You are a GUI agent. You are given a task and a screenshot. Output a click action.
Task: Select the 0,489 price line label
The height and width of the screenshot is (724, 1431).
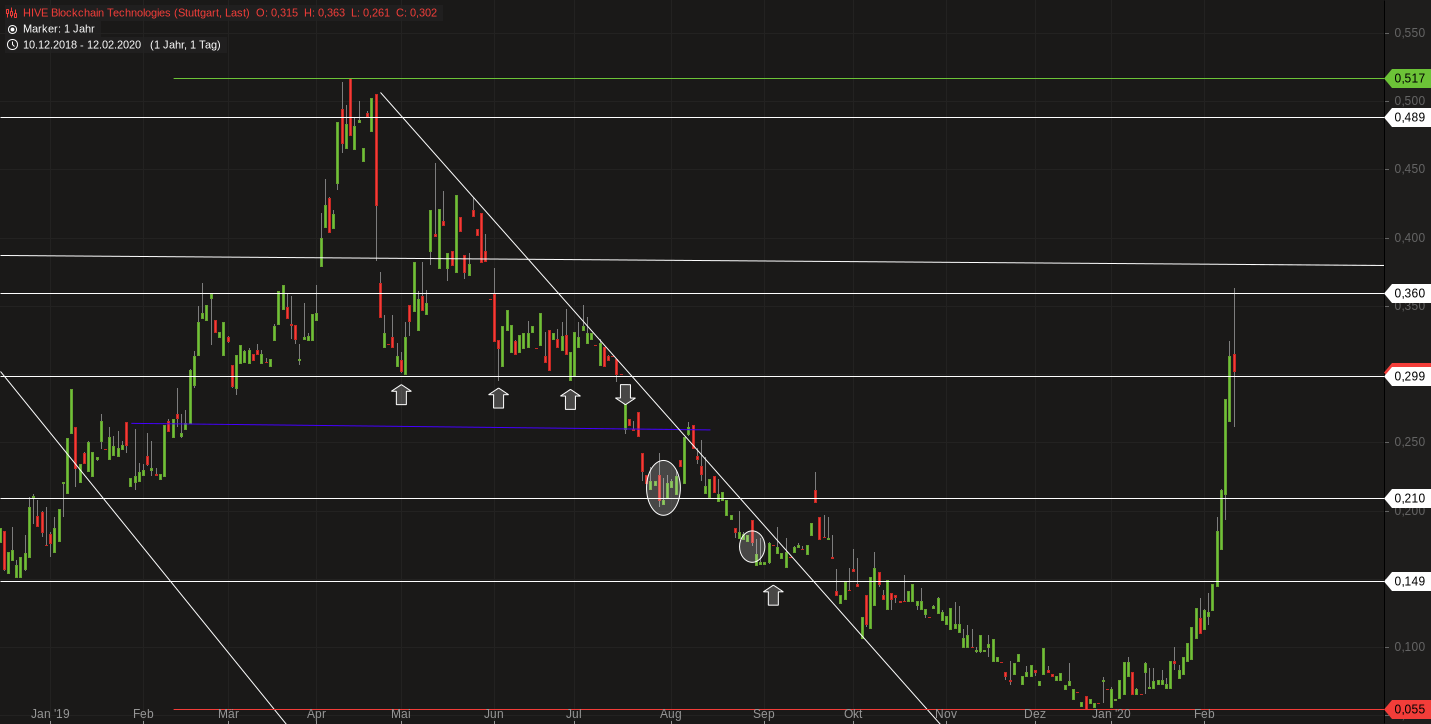(1408, 117)
